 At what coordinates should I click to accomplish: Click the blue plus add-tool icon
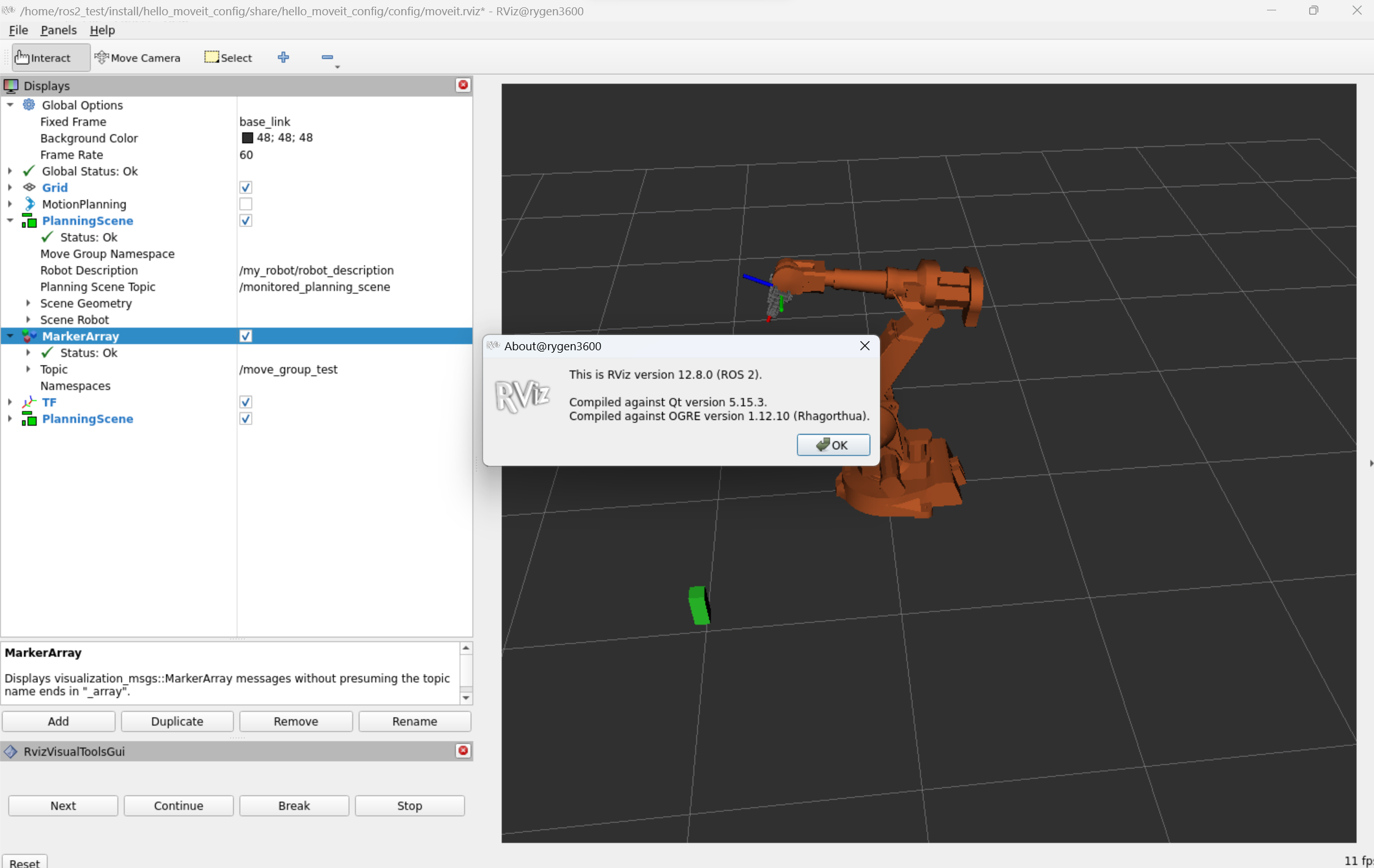pyautogui.click(x=283, y=57)
